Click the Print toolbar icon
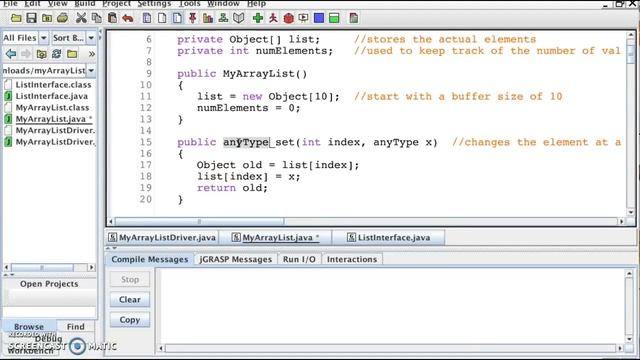 [62, 18]
